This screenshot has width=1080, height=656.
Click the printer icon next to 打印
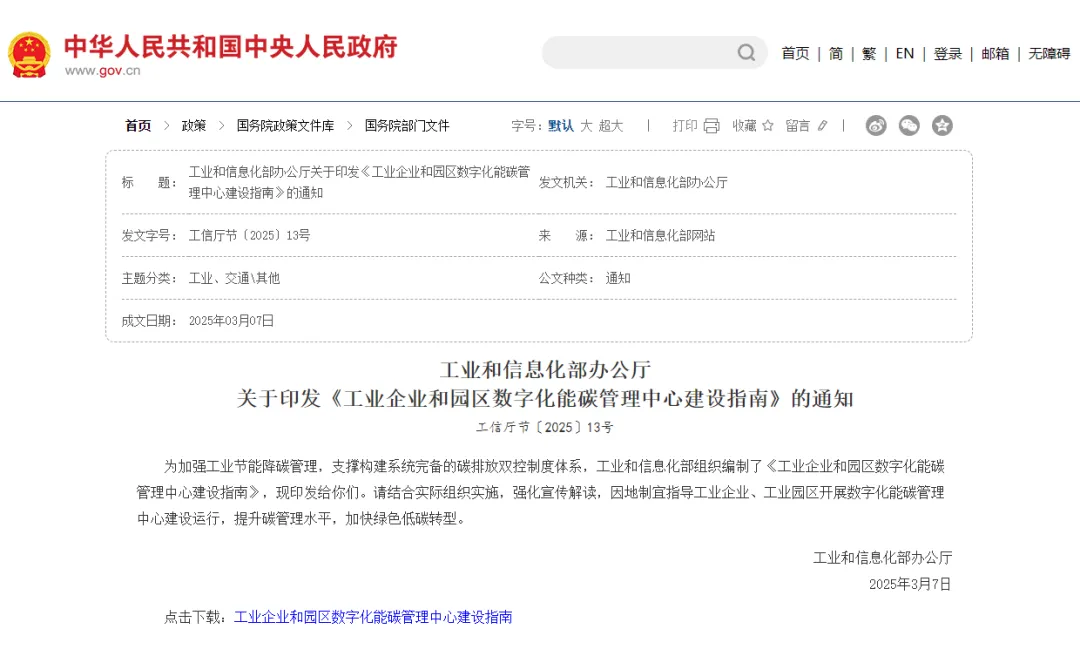(711, 126)
